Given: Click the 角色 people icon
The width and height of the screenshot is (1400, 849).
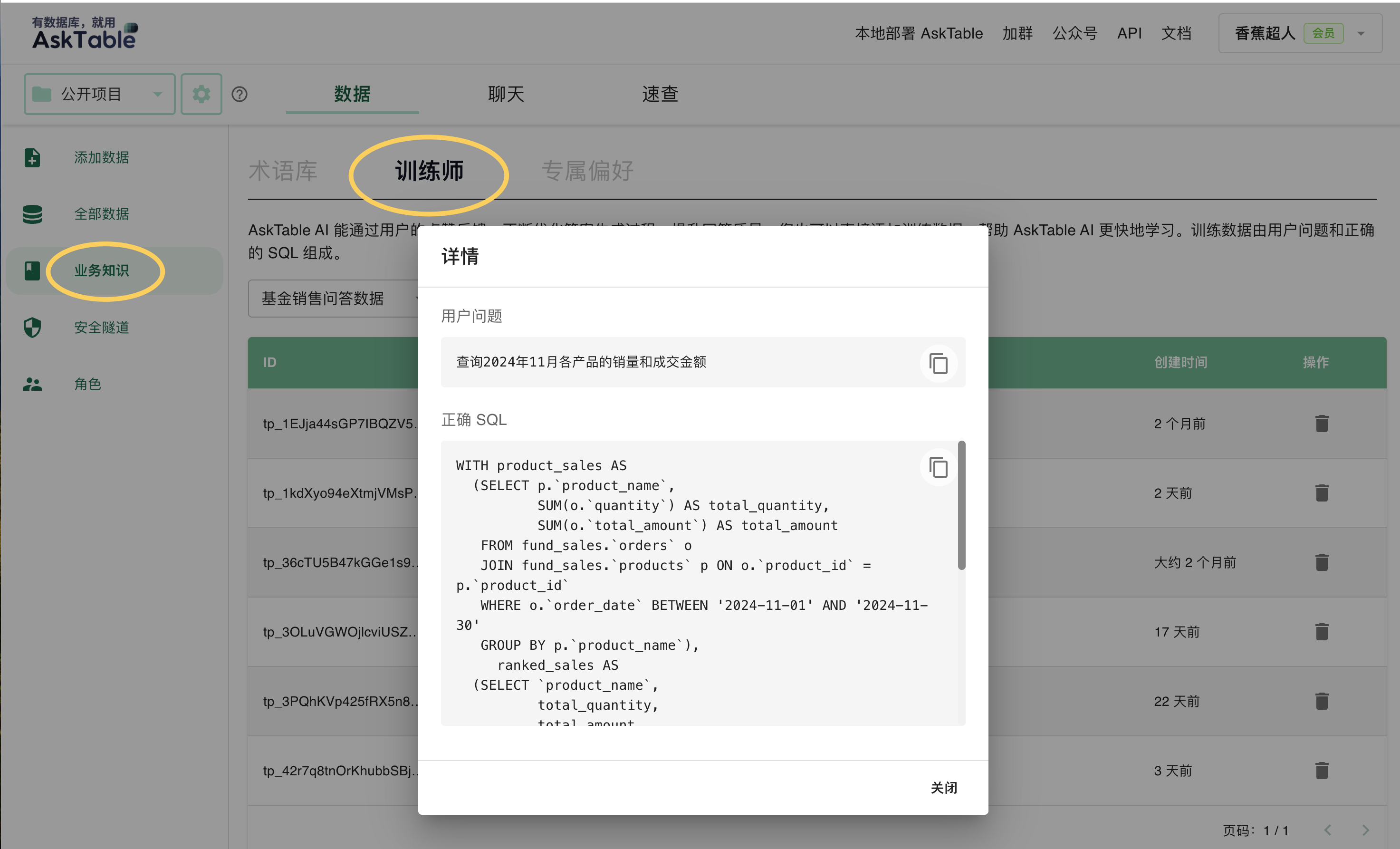Looking at the screenshot, I should (32, 384).
